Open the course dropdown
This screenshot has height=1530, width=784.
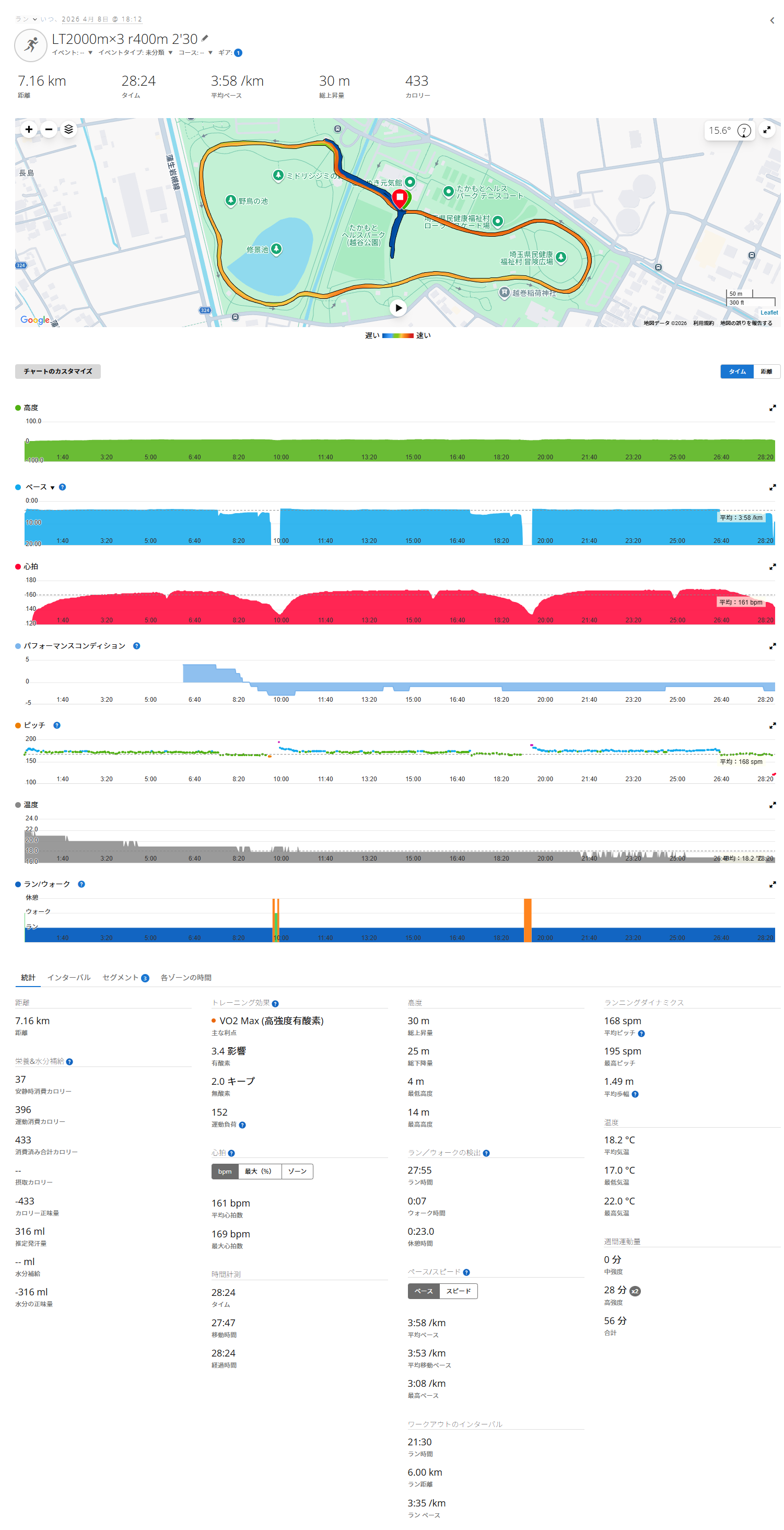click(210, 53)
